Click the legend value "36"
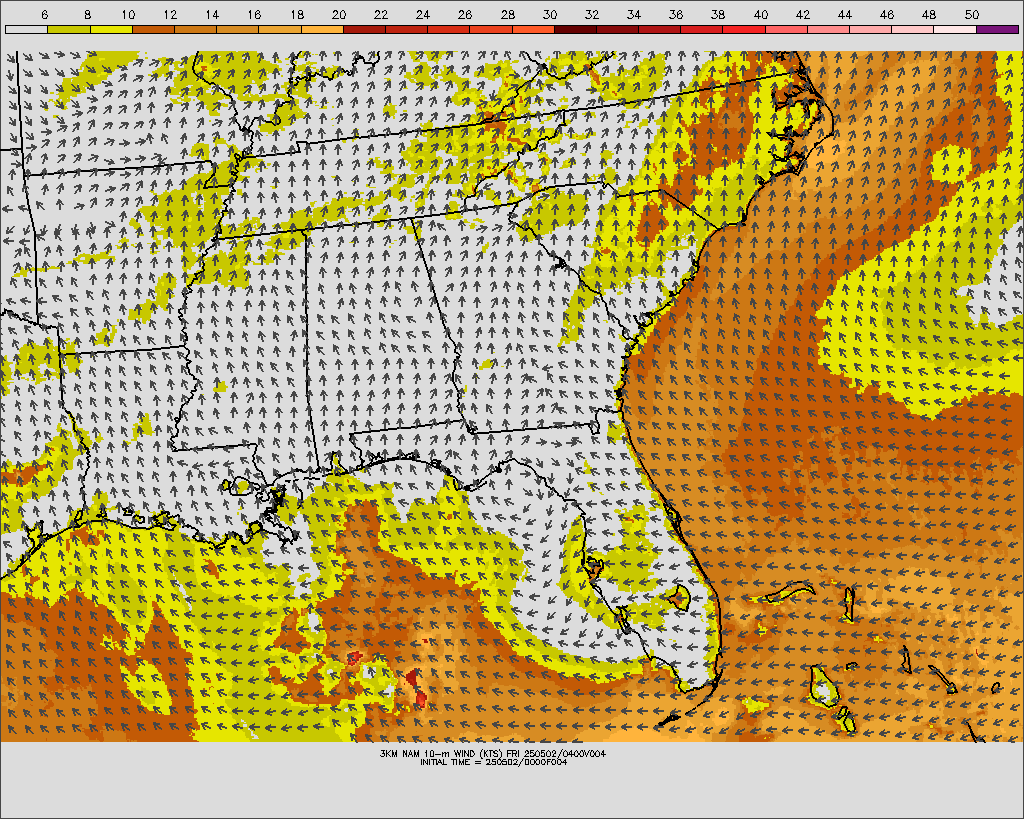 (x=676, y=14)
